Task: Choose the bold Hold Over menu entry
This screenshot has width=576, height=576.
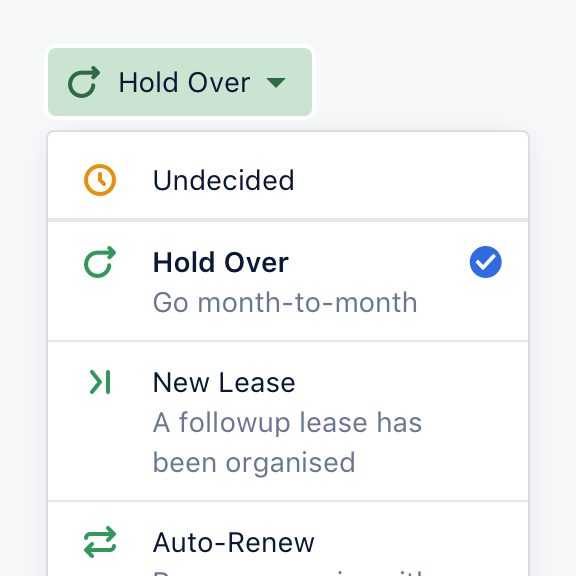Action: point(288,281)
